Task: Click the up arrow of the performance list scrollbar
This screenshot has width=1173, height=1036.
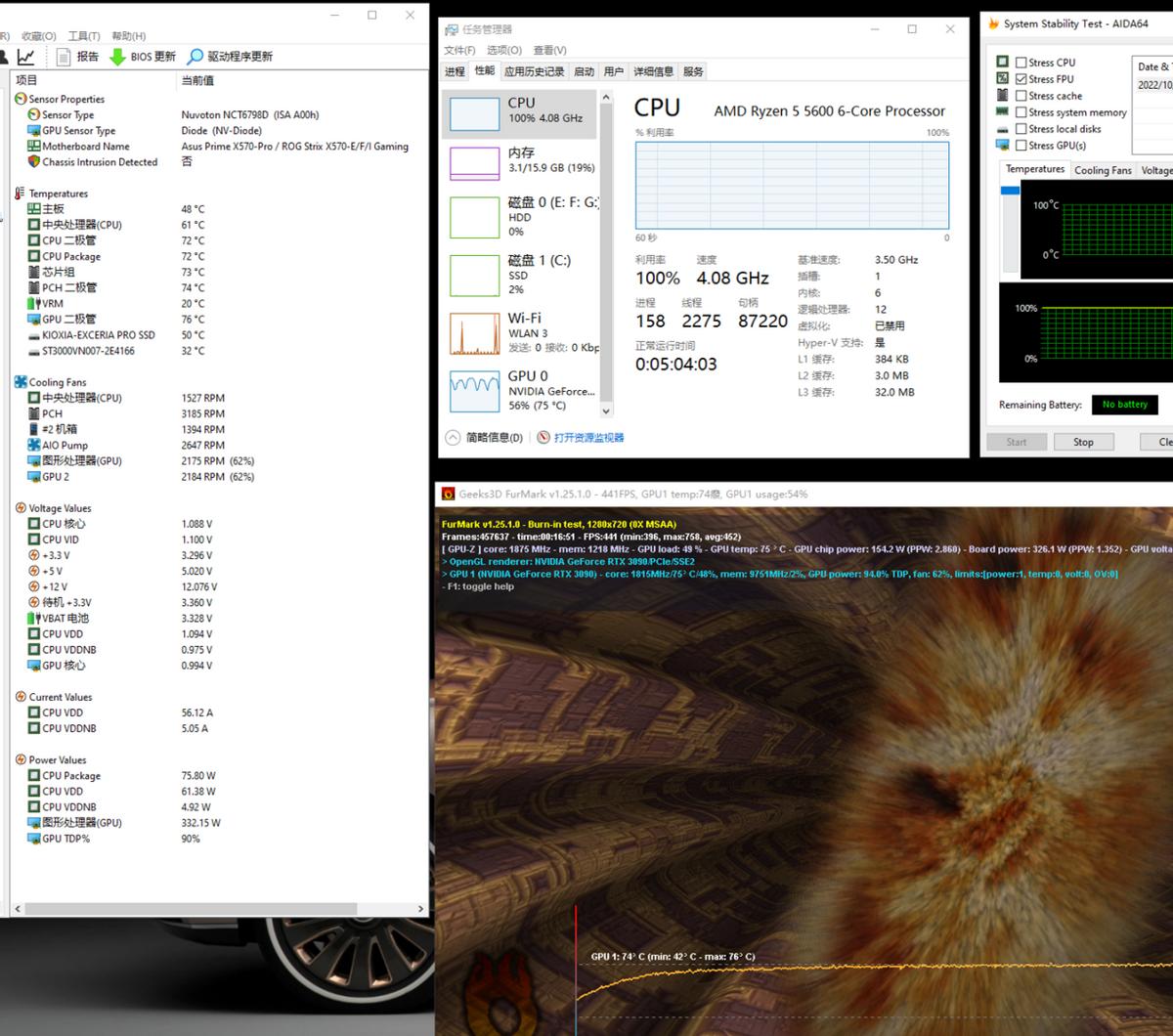Action: 606,98
